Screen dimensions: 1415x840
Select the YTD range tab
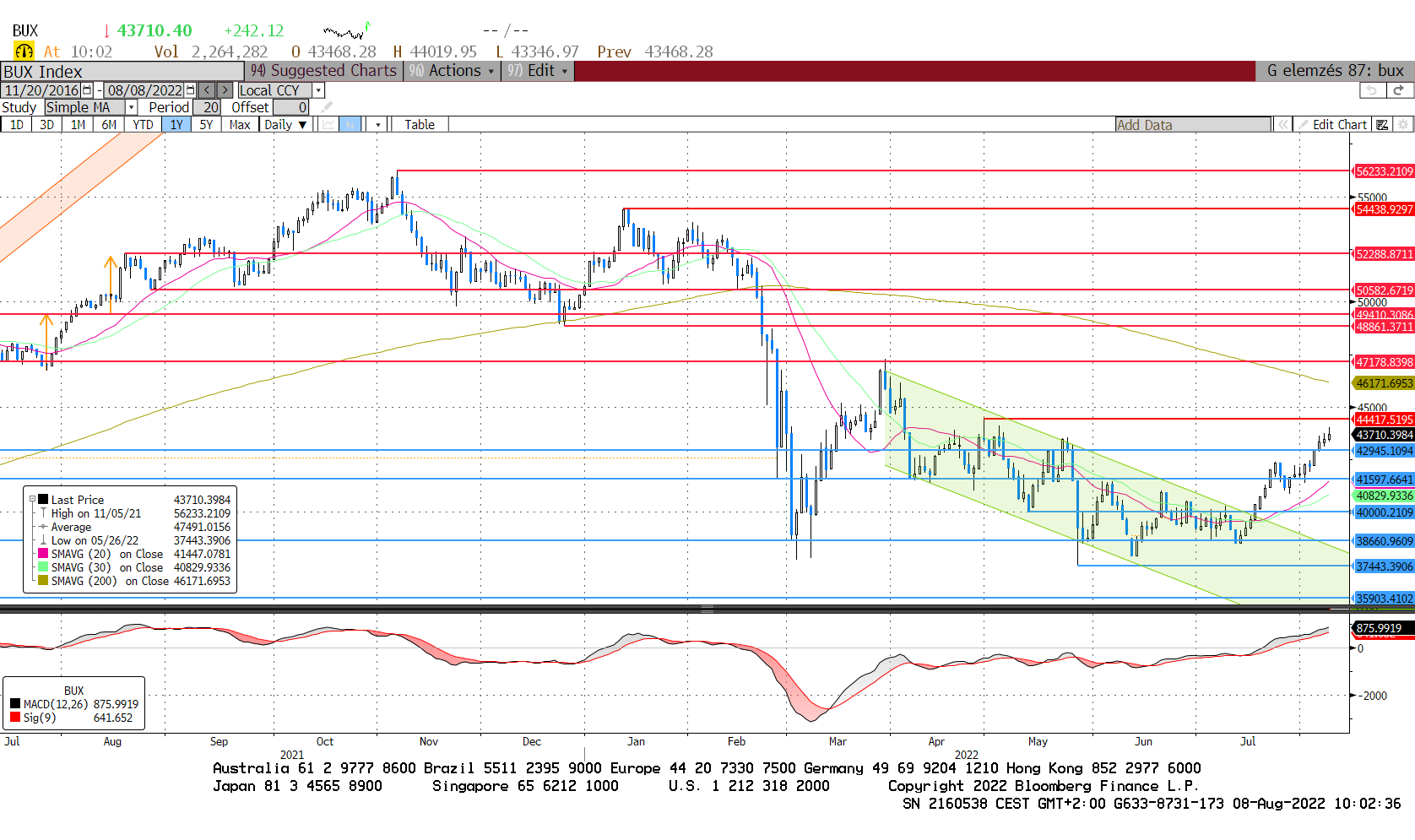point(144,125)
